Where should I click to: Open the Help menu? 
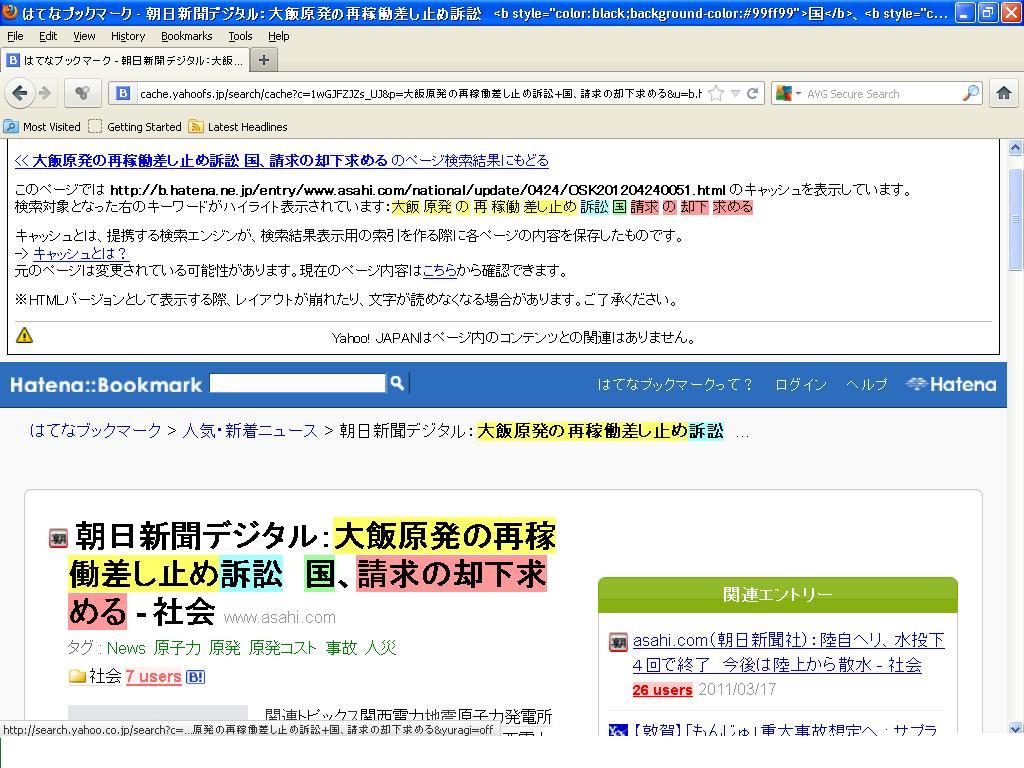pos(278,36)
